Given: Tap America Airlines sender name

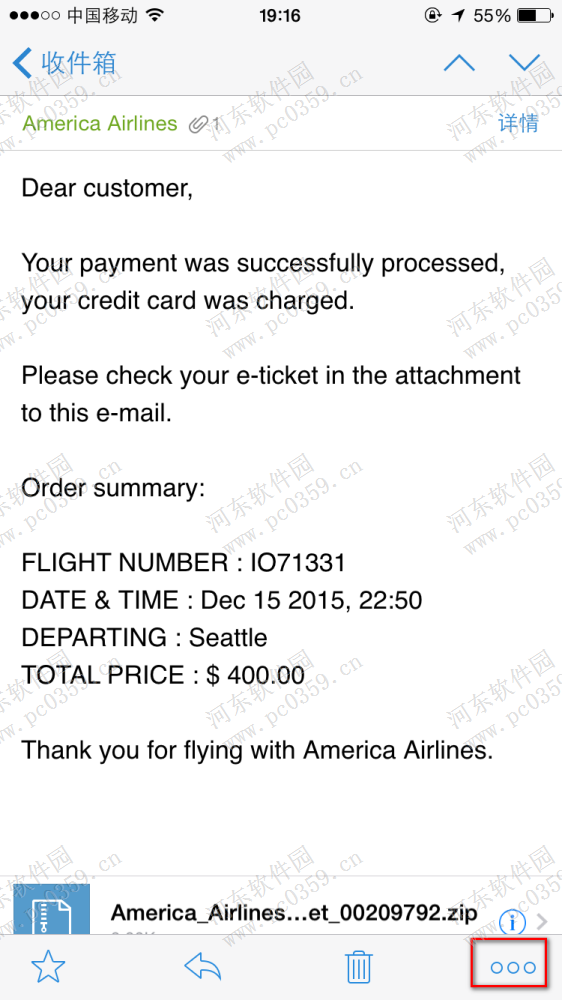Looking at the screenshot, I should (100, 123).
